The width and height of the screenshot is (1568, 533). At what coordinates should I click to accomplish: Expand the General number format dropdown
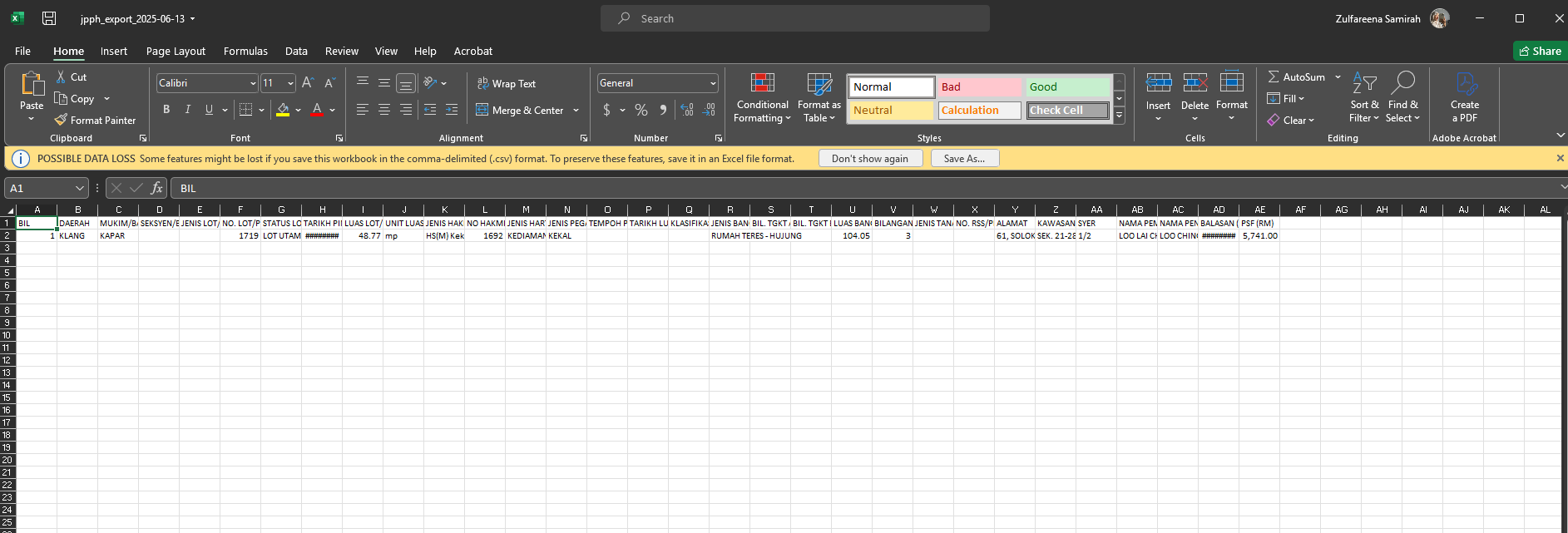(x=713, y=83)
